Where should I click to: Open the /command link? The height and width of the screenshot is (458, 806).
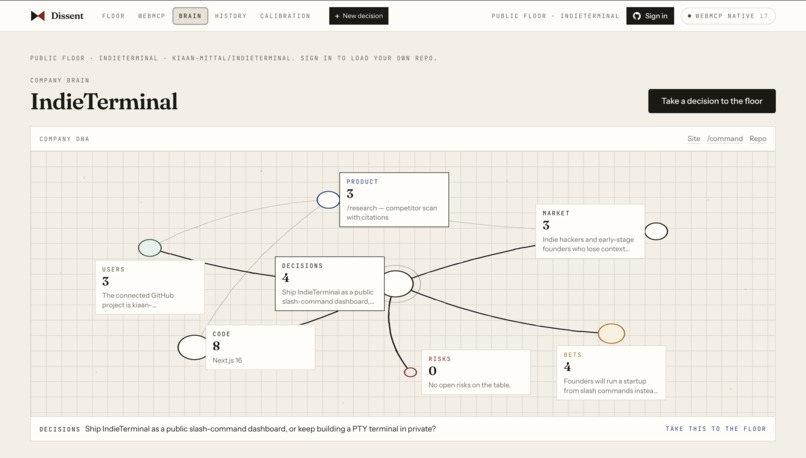[725, 139]
